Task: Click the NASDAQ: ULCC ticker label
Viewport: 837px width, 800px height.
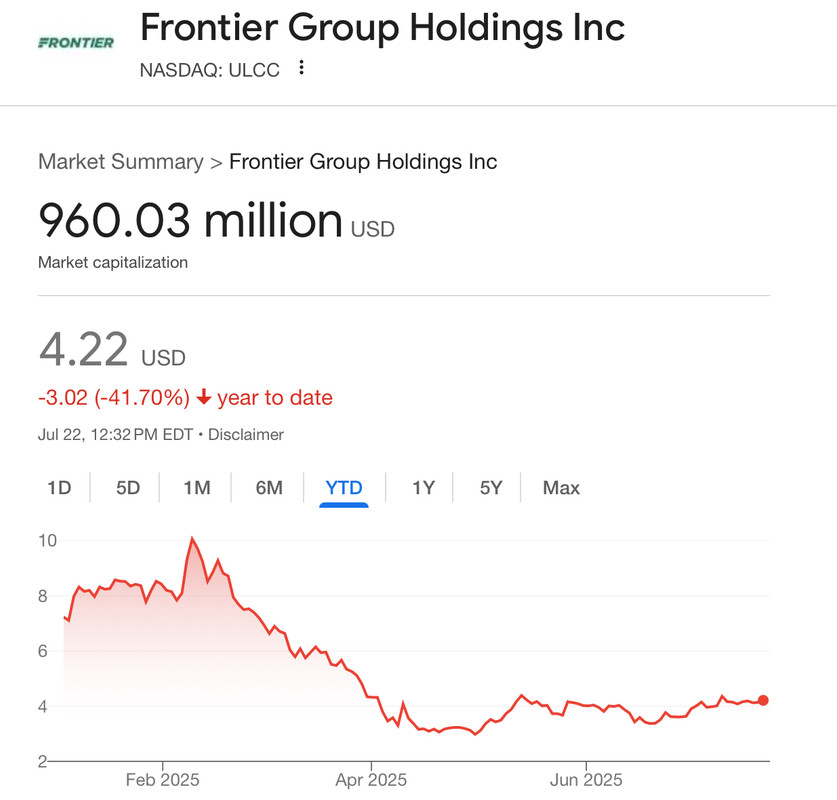Action: (x=210, y=69)
